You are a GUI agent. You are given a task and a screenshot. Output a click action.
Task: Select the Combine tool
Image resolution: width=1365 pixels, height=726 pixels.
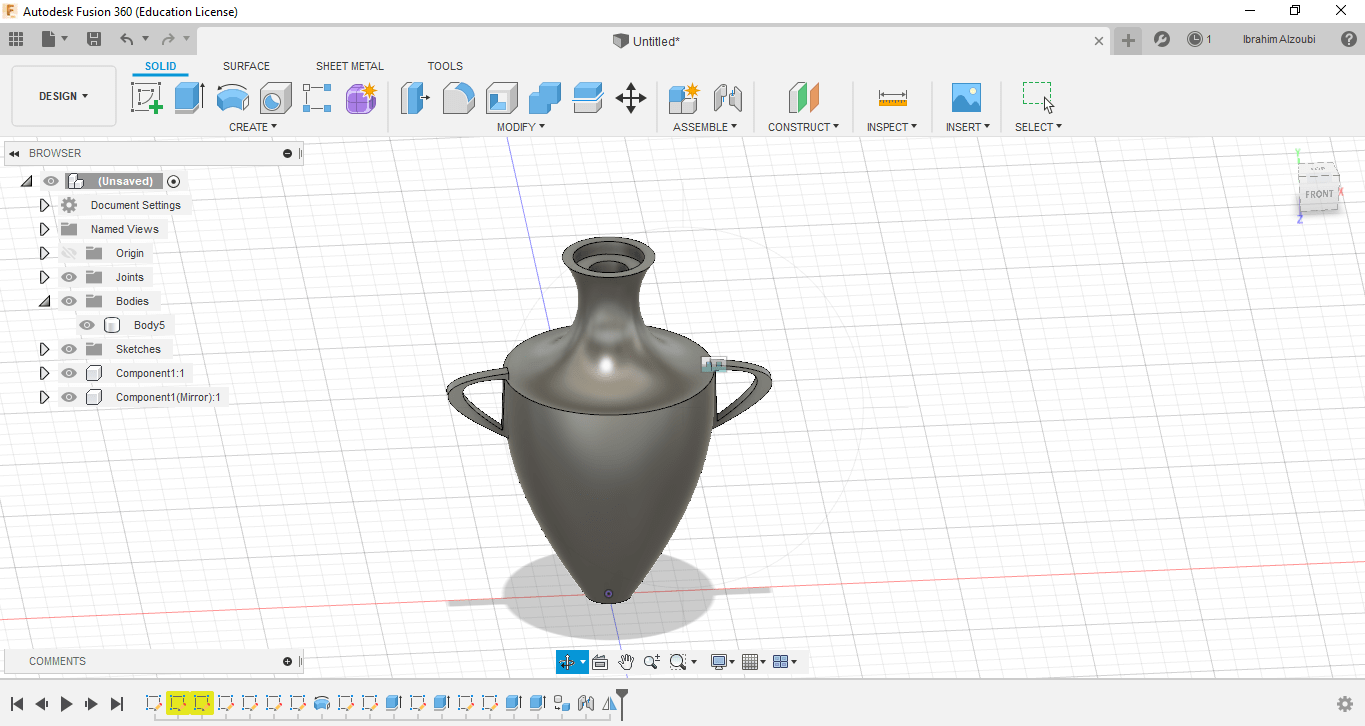[545, 98]
